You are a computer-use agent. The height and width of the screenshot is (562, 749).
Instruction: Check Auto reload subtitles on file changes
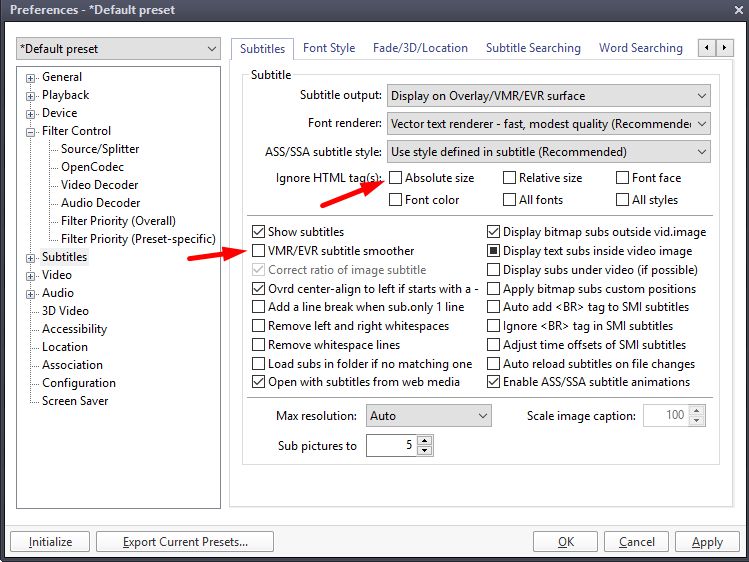pos(493,364)
